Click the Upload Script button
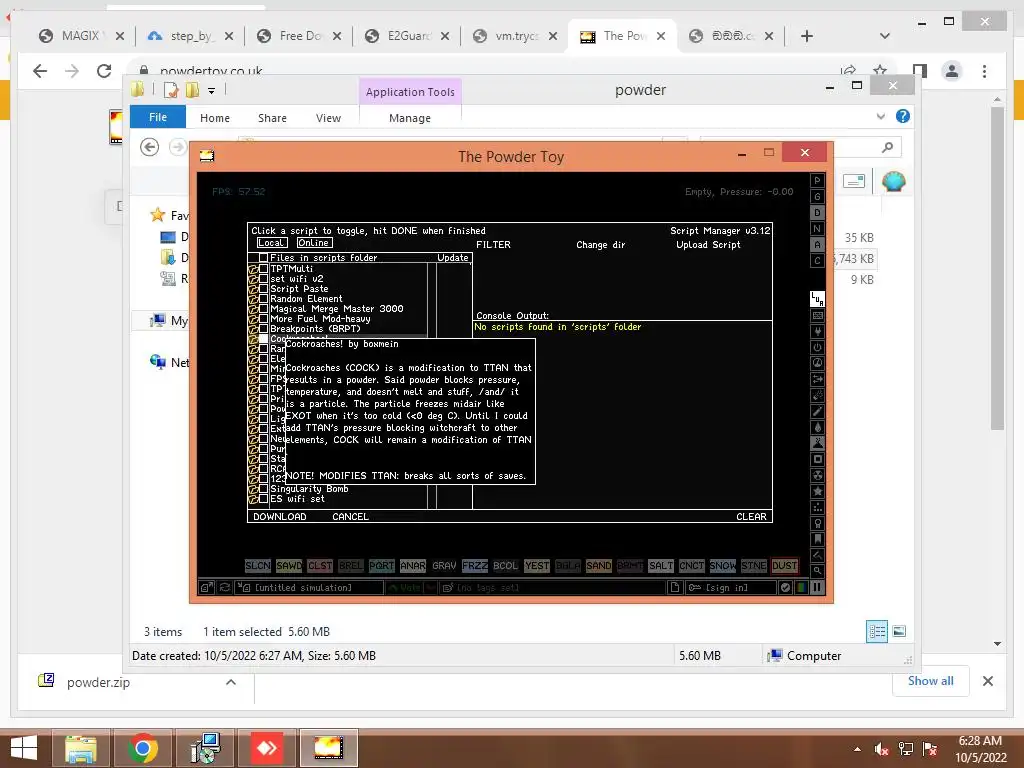 coord(709,245)
